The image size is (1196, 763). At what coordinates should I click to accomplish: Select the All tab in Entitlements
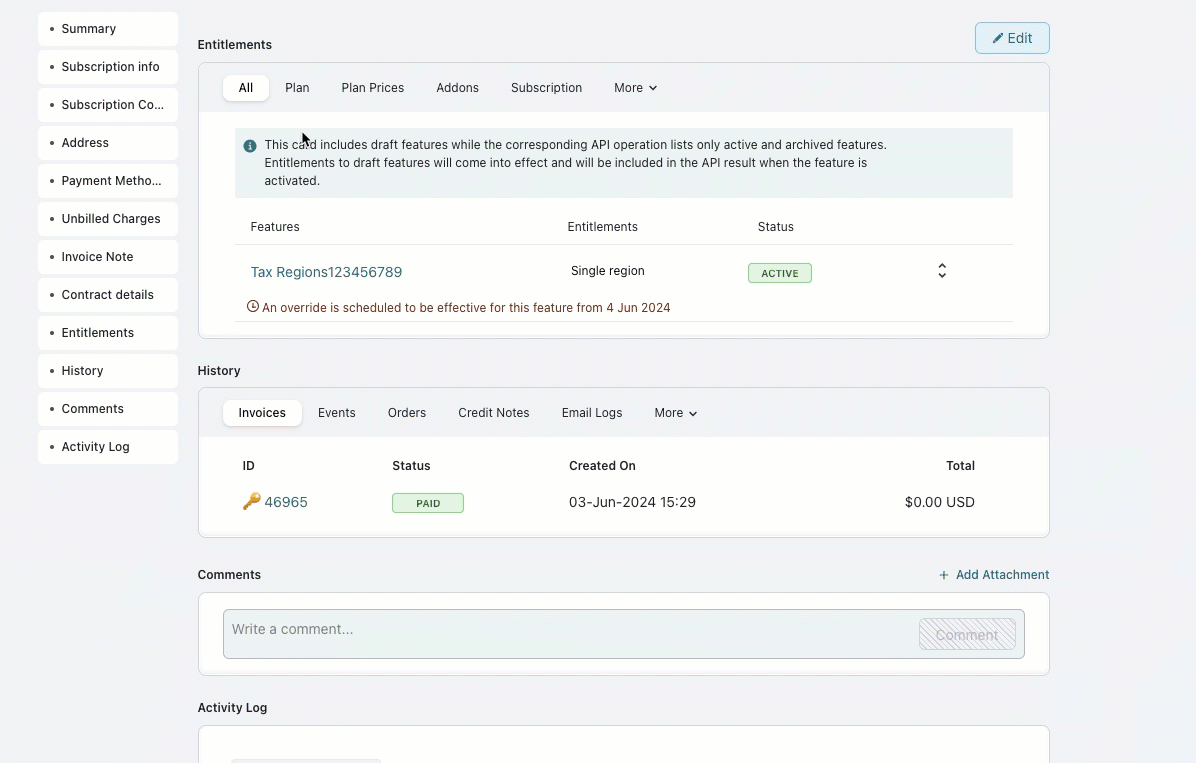[246, 88]
